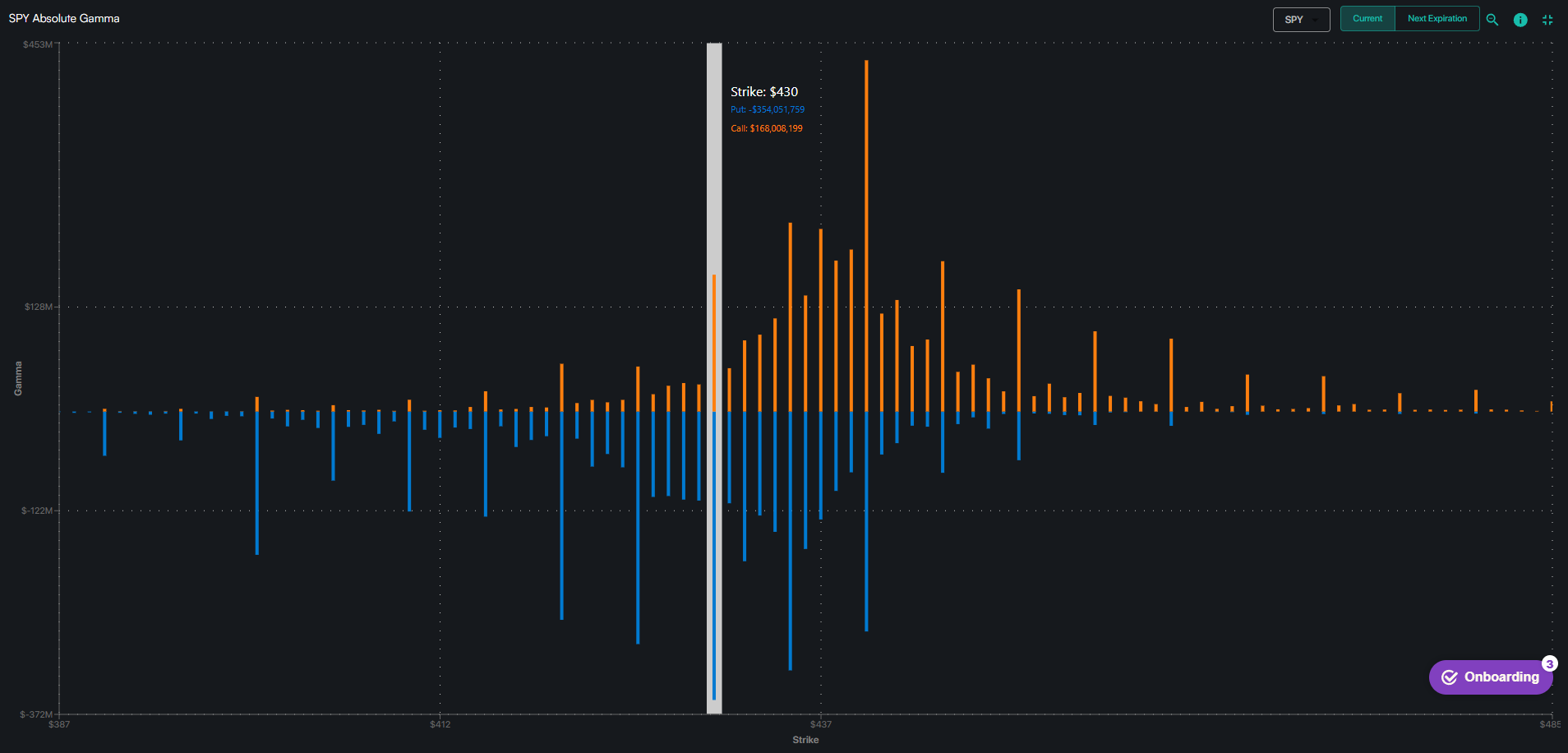Click the 'Strike: $430' tooltip heading

(x=764, y=92)
